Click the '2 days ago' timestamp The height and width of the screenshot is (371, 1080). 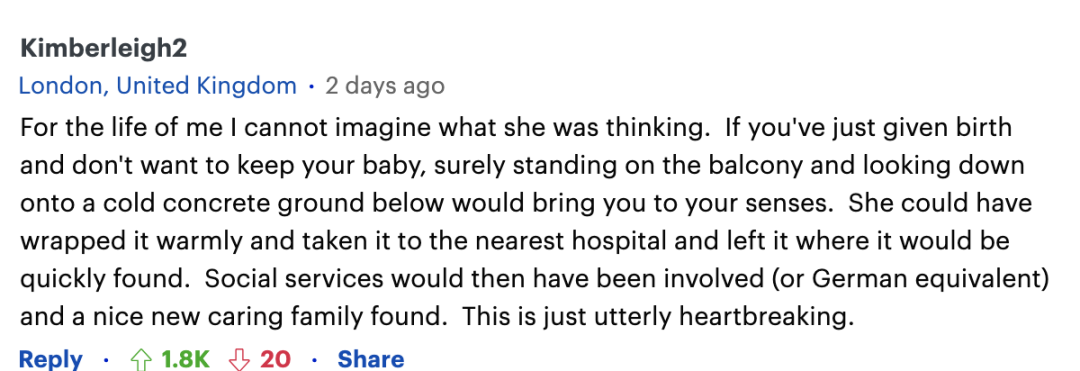(385, 86)
